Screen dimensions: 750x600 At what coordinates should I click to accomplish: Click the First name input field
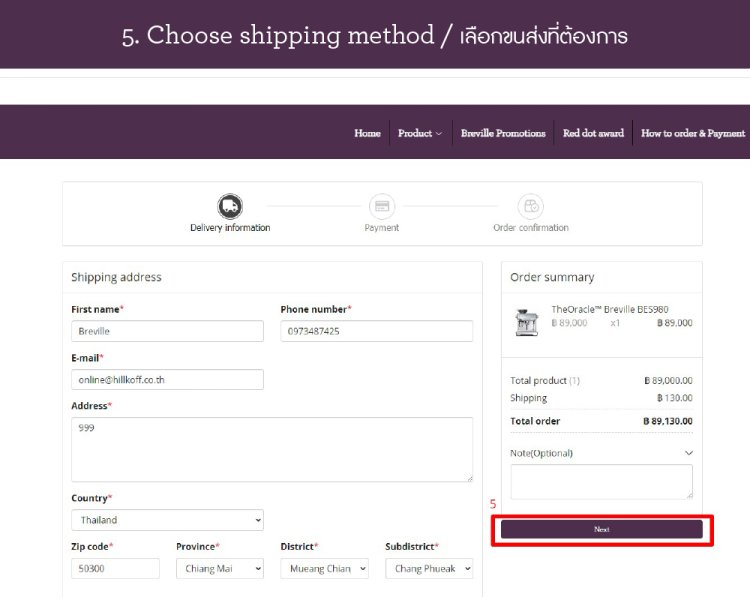(x=167, y=331)
